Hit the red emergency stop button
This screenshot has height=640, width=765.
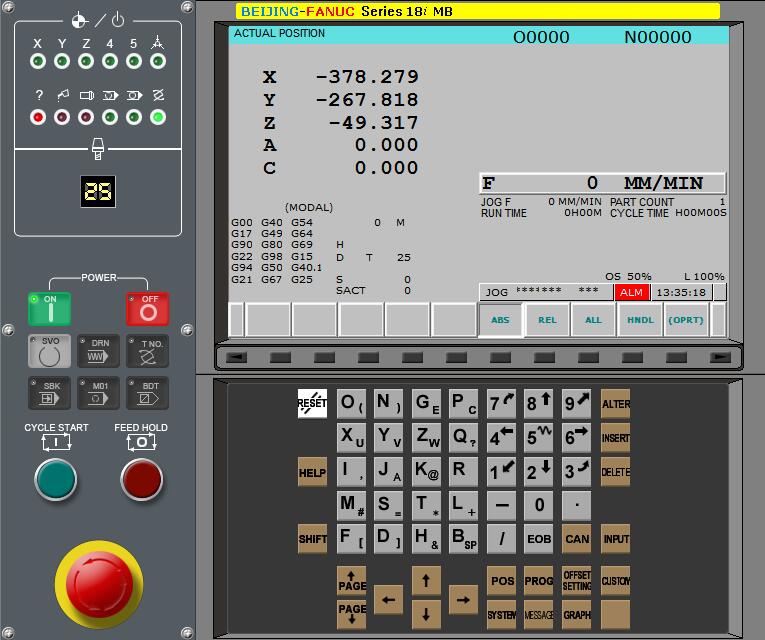(x=96, y=587)
